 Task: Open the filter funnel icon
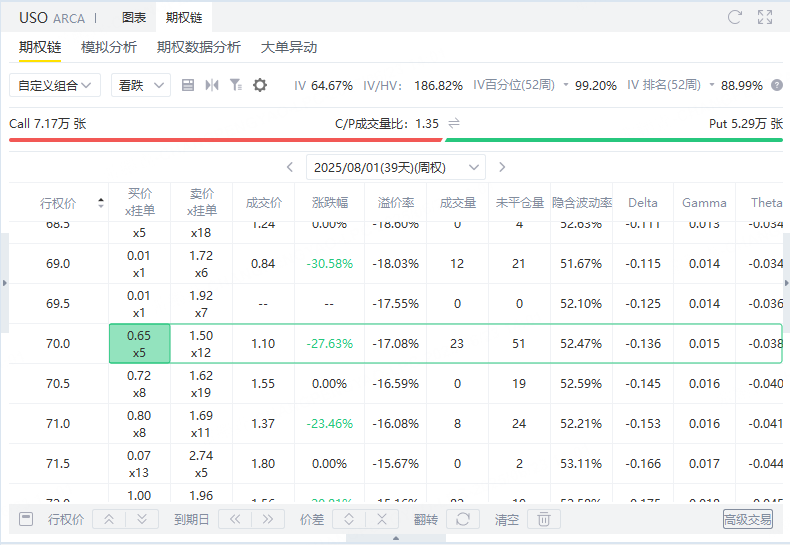(x=236, y=85)
